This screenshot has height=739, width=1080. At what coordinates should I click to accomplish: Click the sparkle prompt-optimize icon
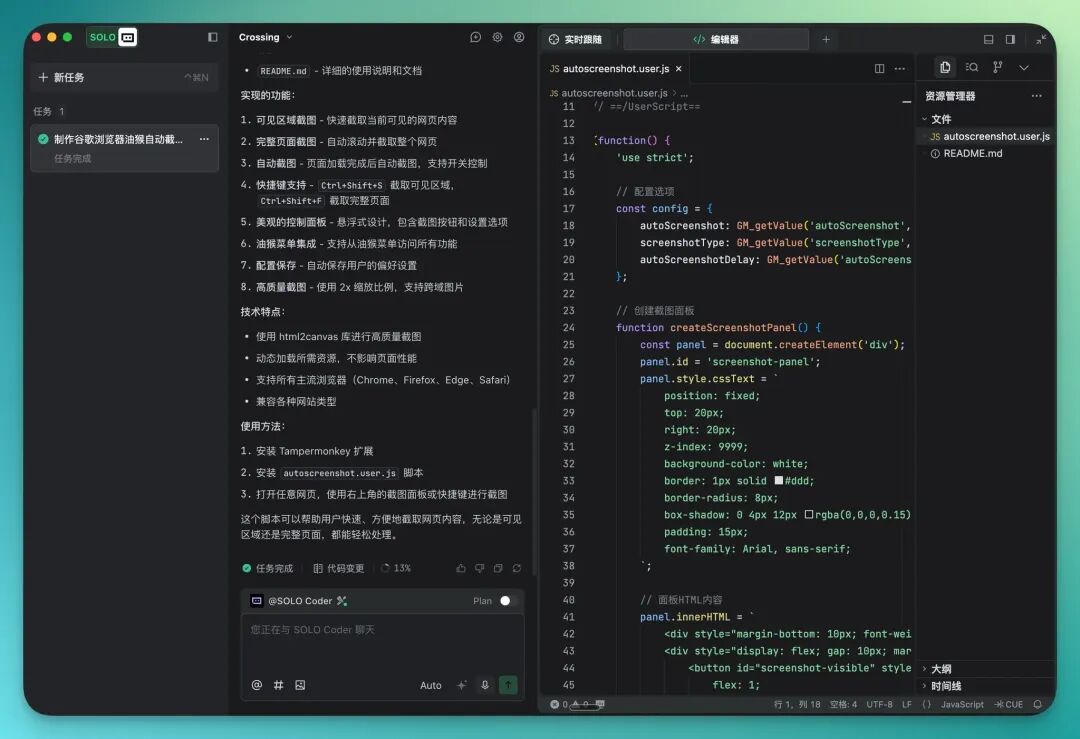(x=462, y=685)
